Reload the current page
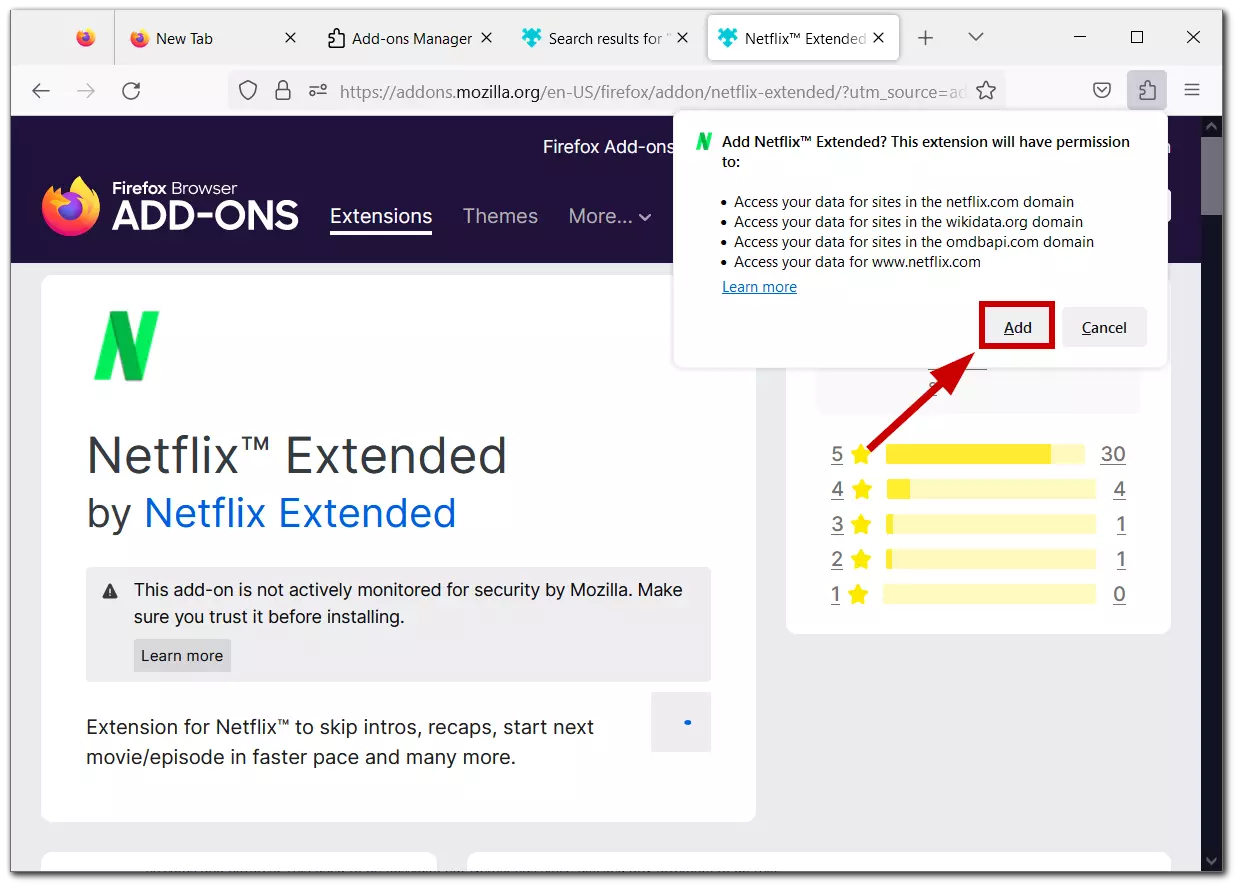The width and height of the screenshot is (1241, 890). tap(131, 91)
